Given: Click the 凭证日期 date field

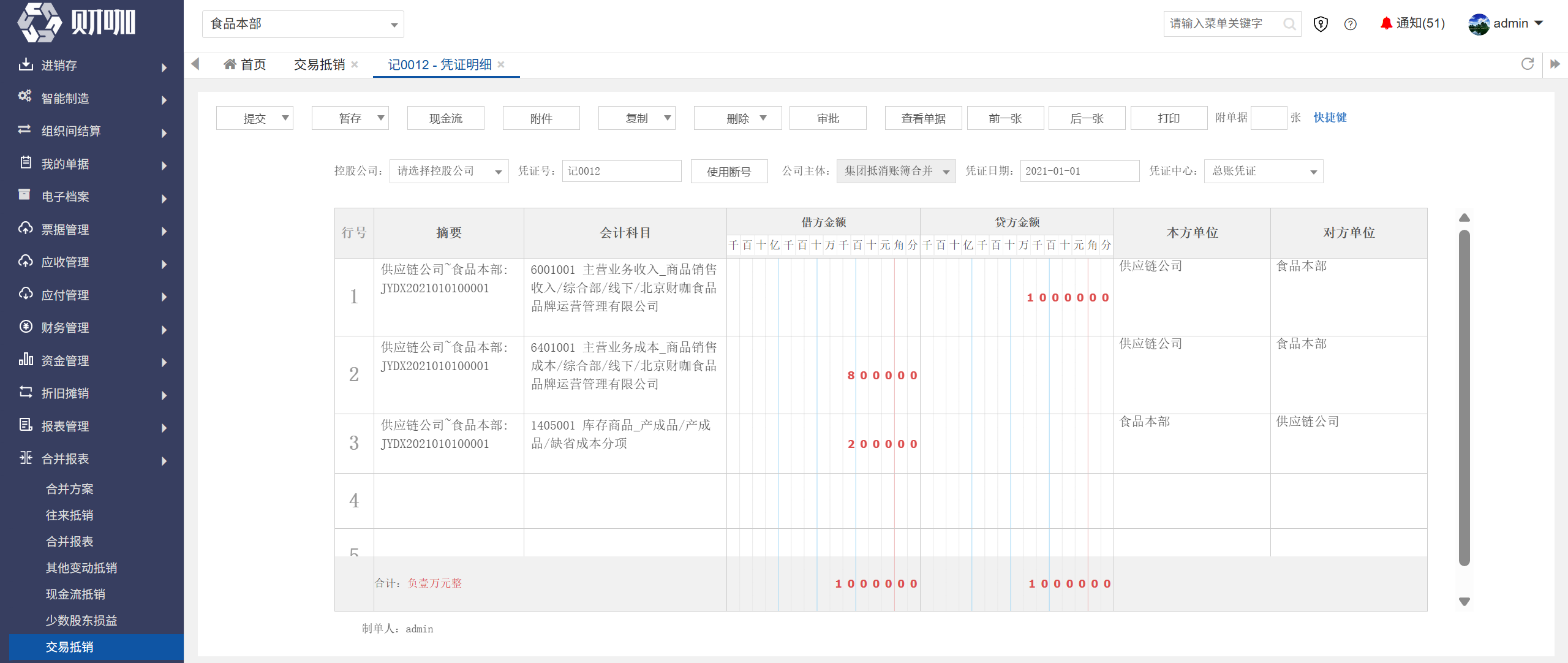Looking at the screenshot, I should tap(1080, 171).
